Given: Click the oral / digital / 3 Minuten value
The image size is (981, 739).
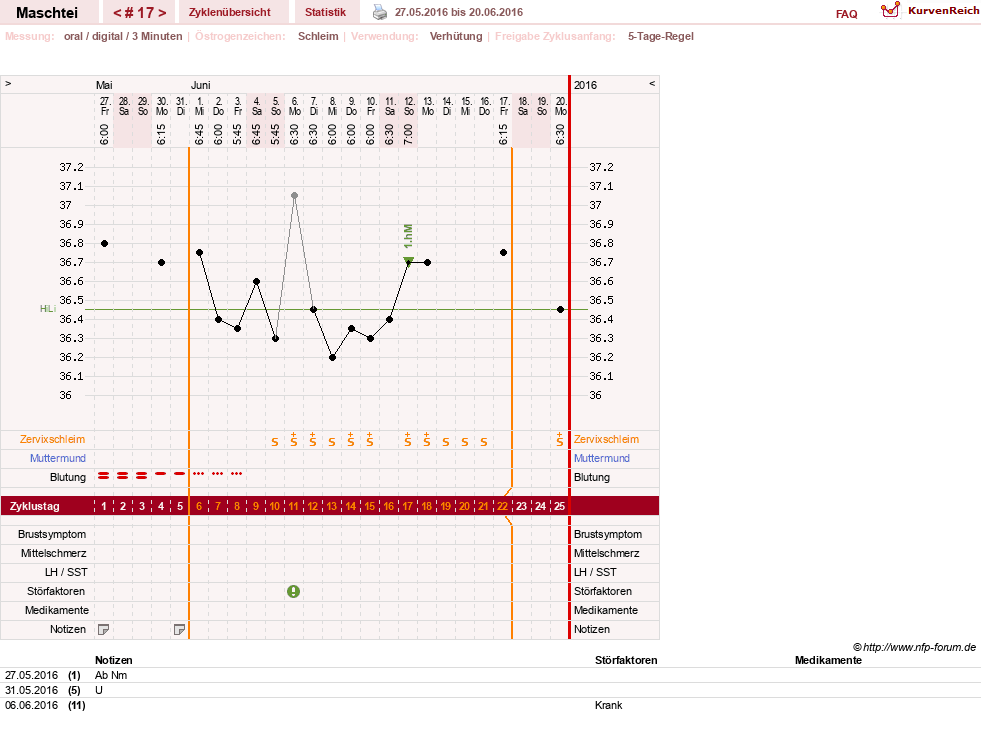Looking at the screenshot, I should click(123, 36).
